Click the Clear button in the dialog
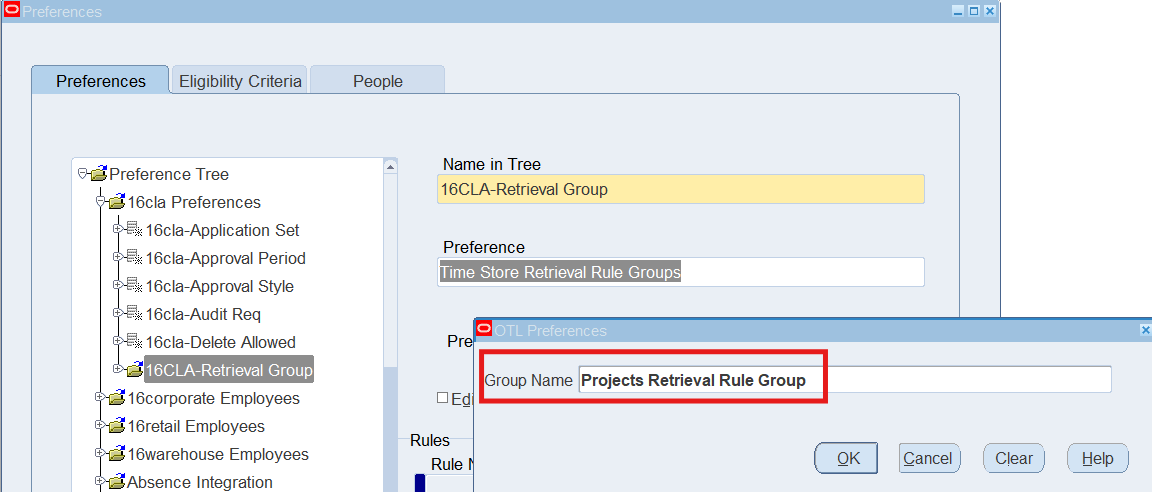The height and width of the screenshot is (492, 1152). pyautogui.click(x=1013, y=458)
